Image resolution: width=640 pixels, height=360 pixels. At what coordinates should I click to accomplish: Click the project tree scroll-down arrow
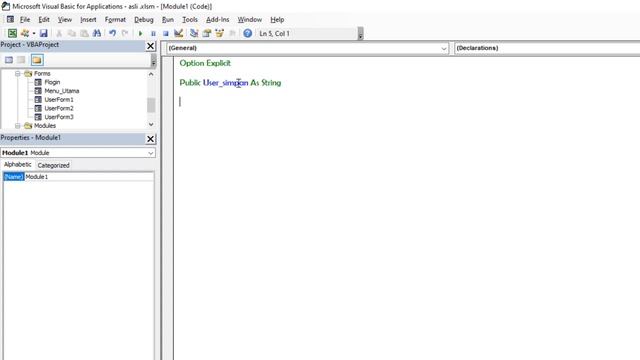point(151,124)
